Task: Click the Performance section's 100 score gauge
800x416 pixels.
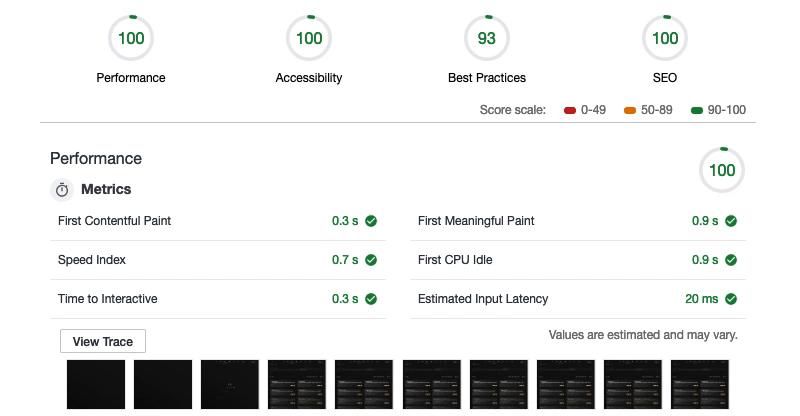Action: tap(722, 170)
